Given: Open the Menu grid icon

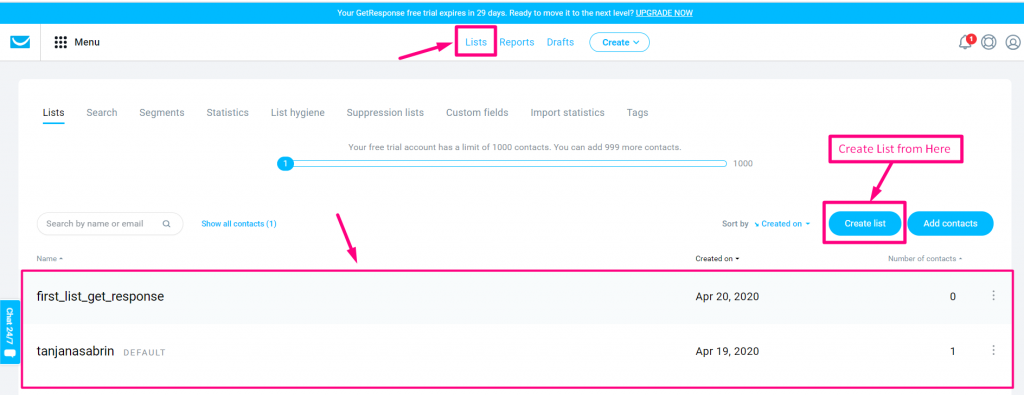Looking at the screenshot, I should [61, 42].
